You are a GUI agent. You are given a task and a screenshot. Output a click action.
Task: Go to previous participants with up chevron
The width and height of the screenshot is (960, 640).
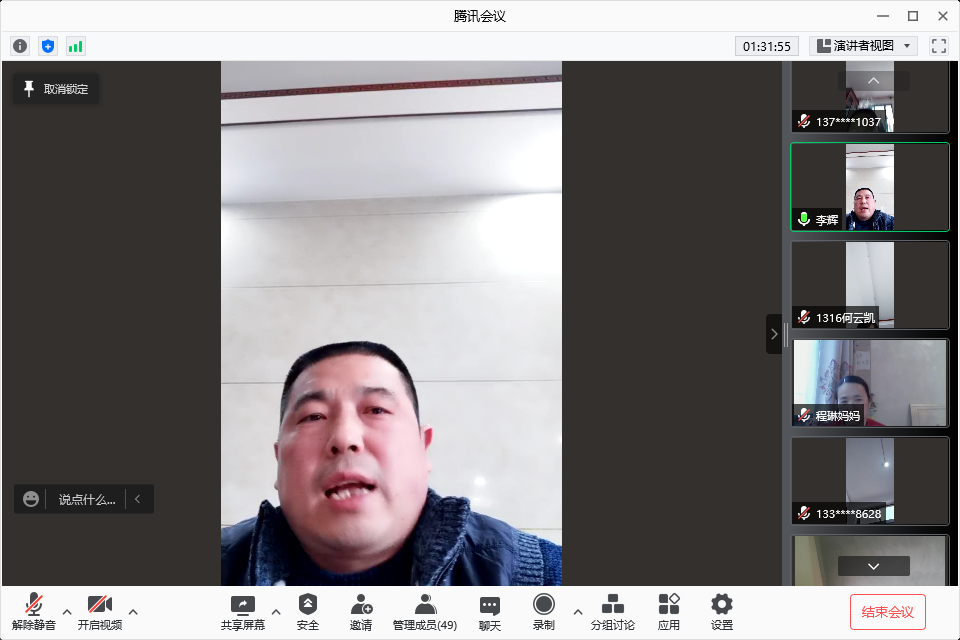(x=874, y=81)
